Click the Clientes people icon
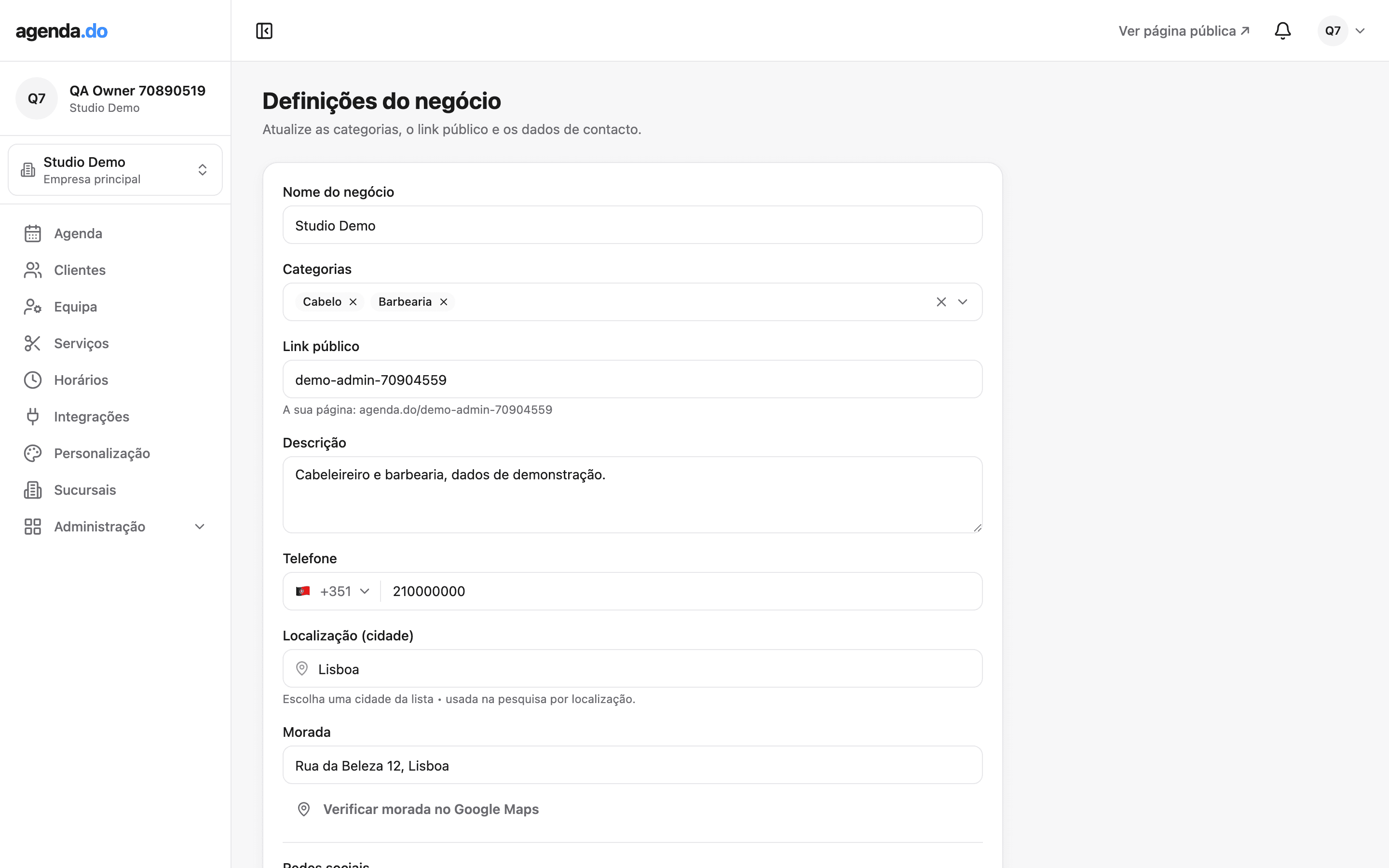The height and width of the screenshot is (868, 1389). (x=33, y=271)
